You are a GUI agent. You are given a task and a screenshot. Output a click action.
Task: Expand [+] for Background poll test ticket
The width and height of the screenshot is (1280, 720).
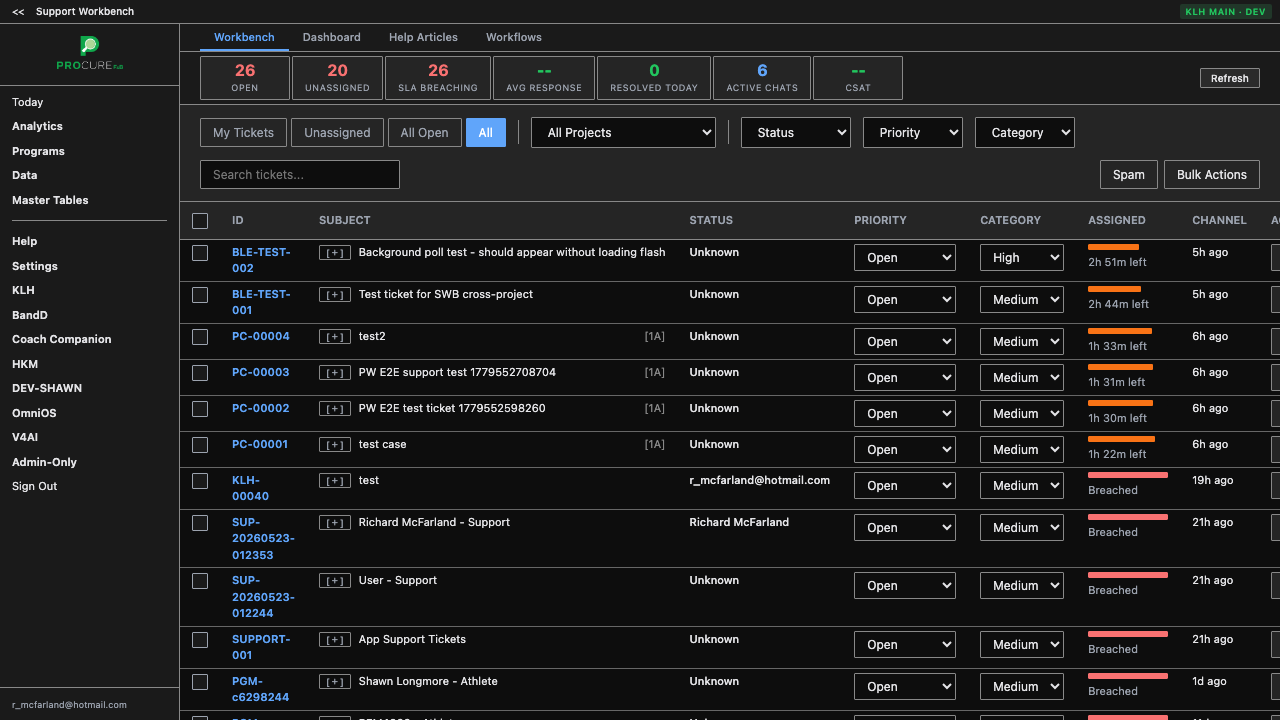point(334,253)
